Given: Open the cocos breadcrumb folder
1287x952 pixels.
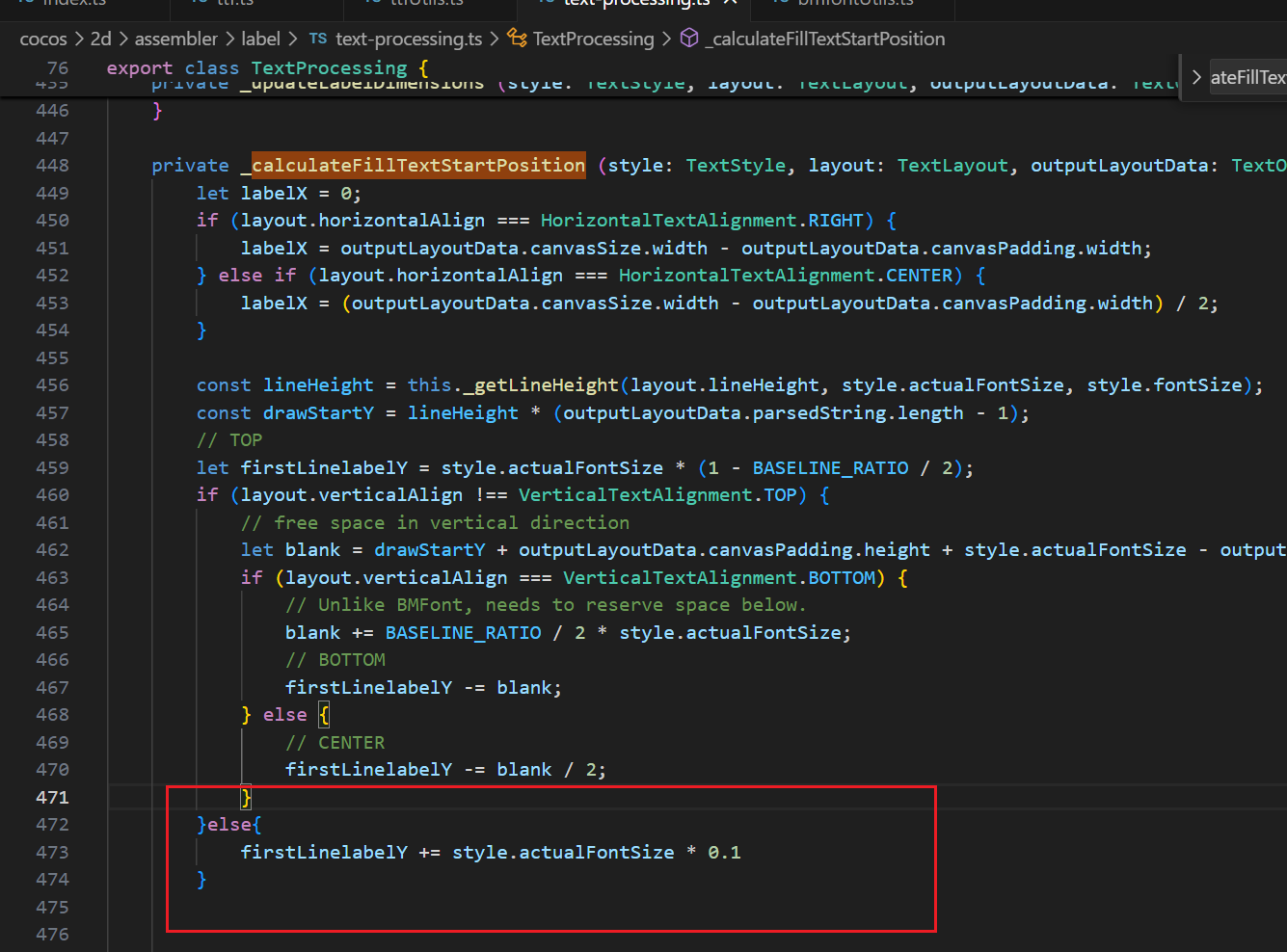Looking at the screenshot, I should 43,39.
